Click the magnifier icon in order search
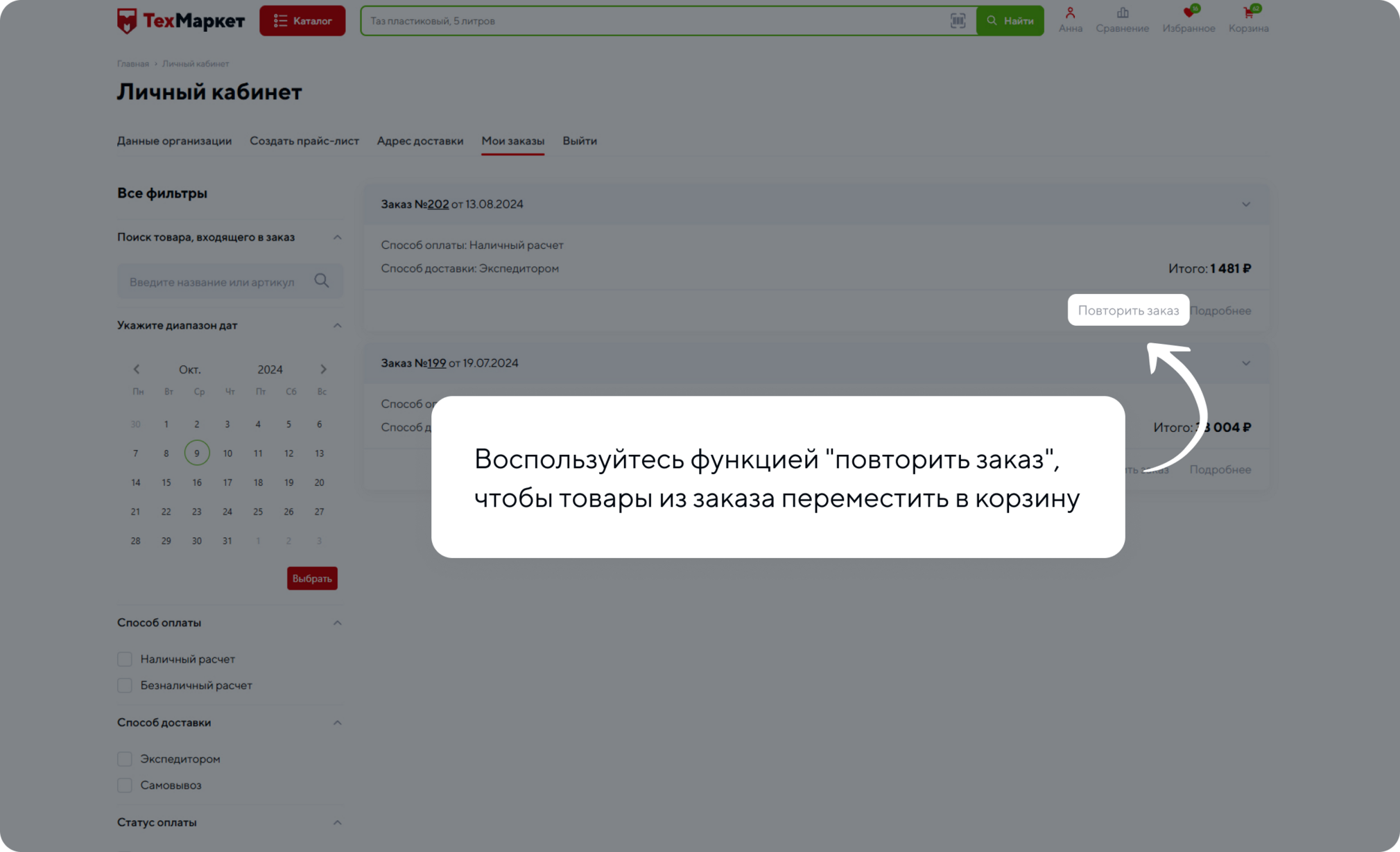 click(322, 281)
